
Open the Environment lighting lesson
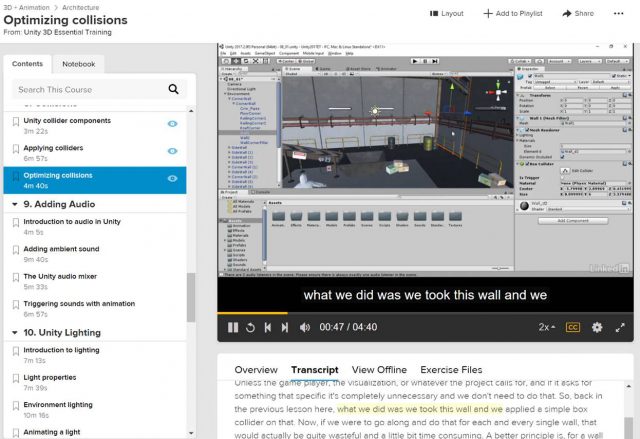[58, 405]
